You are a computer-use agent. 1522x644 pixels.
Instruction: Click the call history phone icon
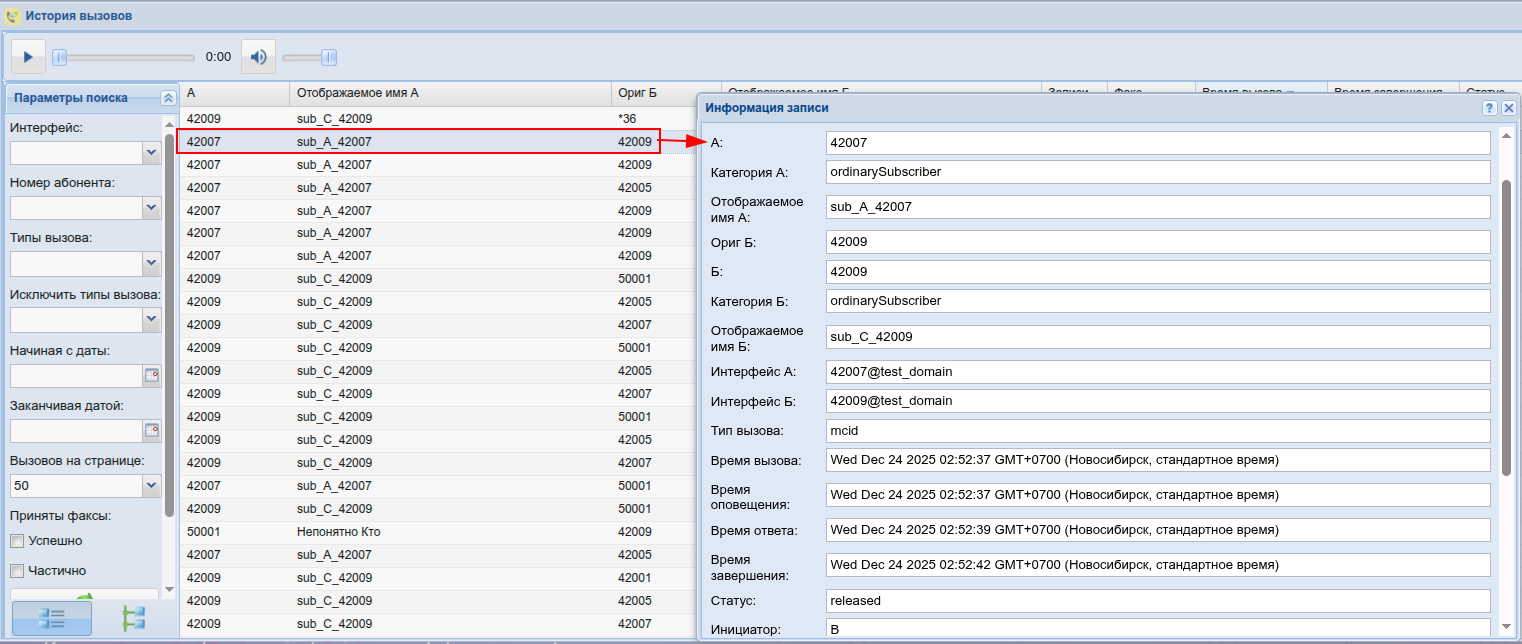click(12, 16)
